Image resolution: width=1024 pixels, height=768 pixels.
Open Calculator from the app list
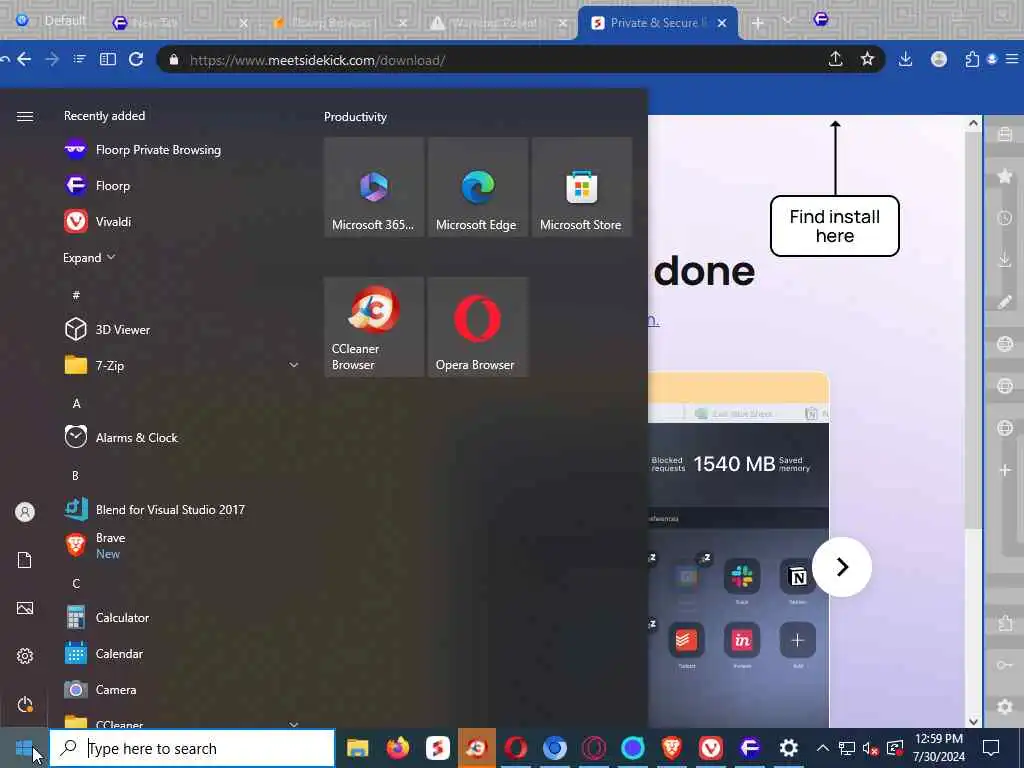(x=183, y=618)
